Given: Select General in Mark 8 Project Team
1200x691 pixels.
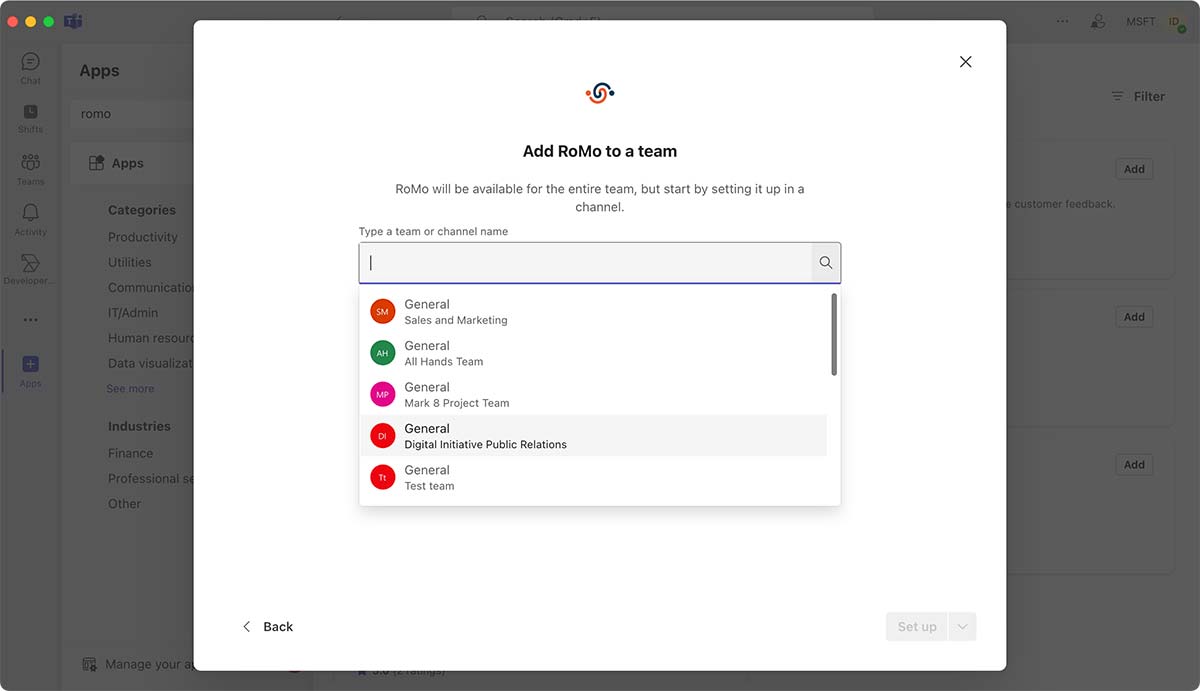Looking at the screenshot, I should pos(593,395).
